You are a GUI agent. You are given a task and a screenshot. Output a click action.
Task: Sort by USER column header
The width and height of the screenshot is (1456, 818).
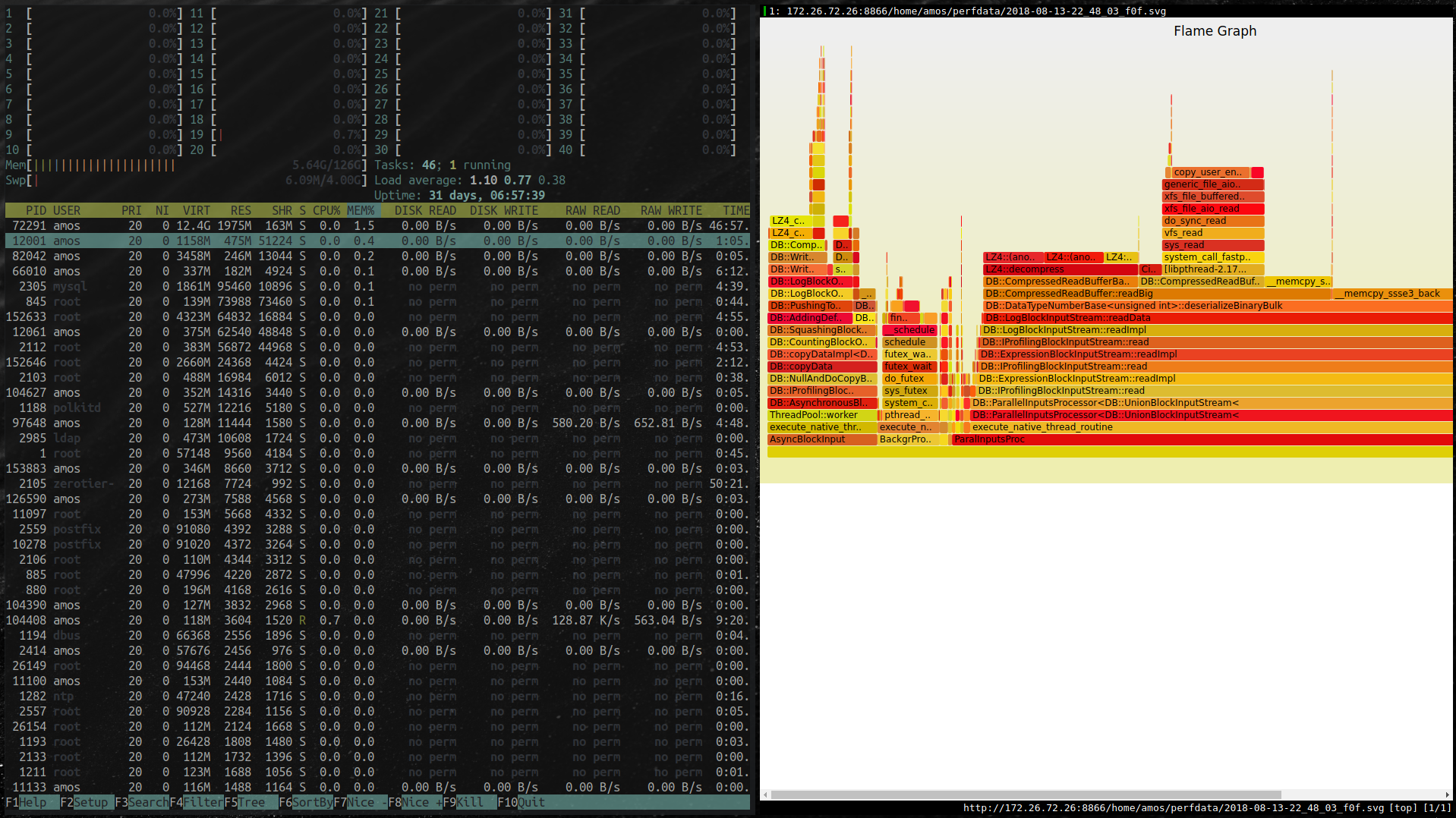(67, 210)
